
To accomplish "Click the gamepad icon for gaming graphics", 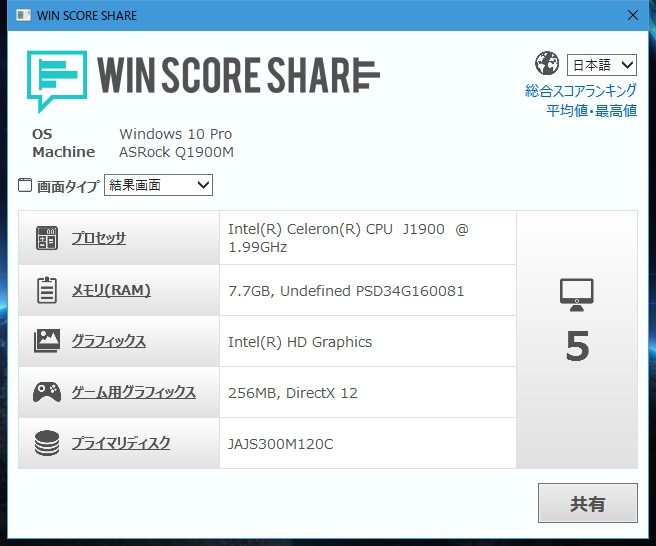I will (46, 392).
